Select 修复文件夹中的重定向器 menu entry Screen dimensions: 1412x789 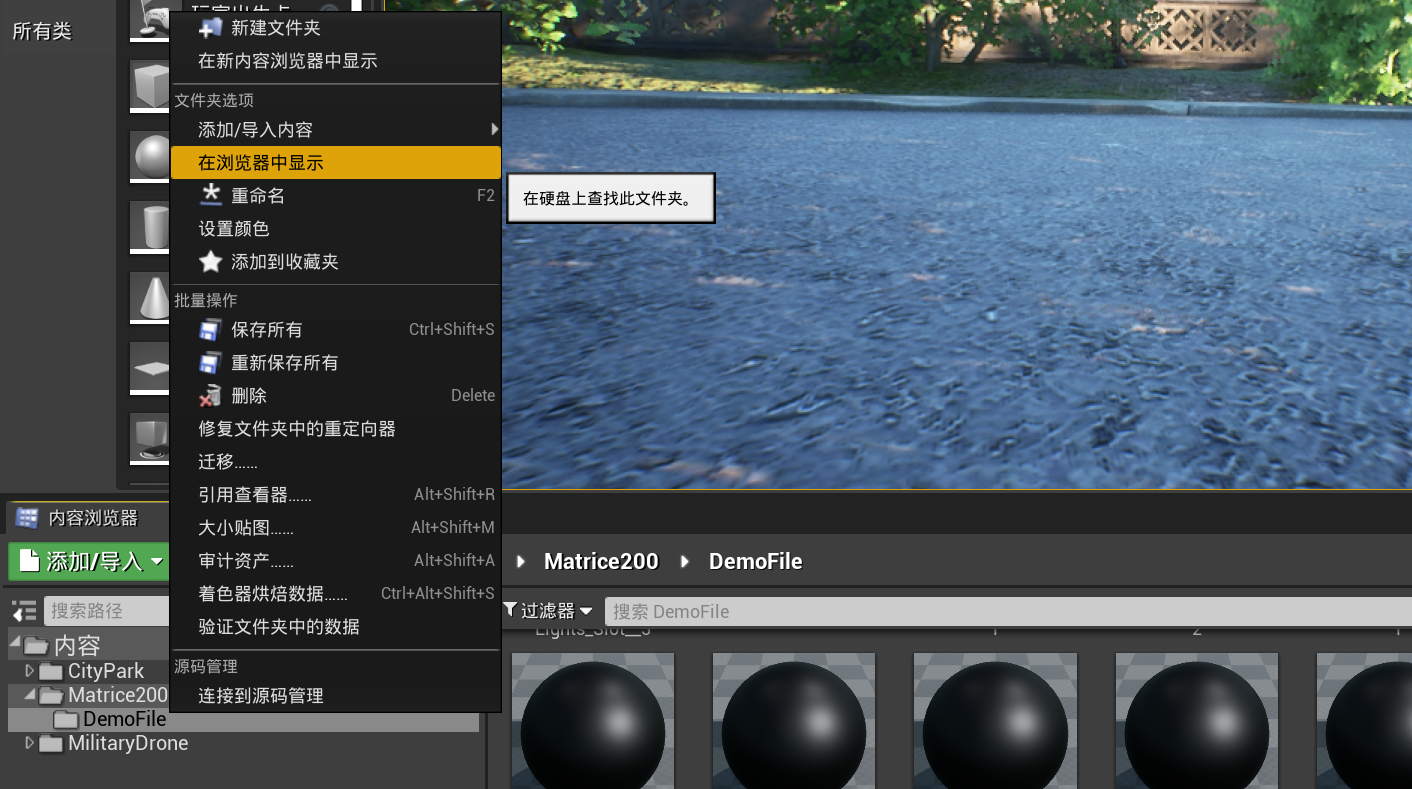(x=335, y=428)
